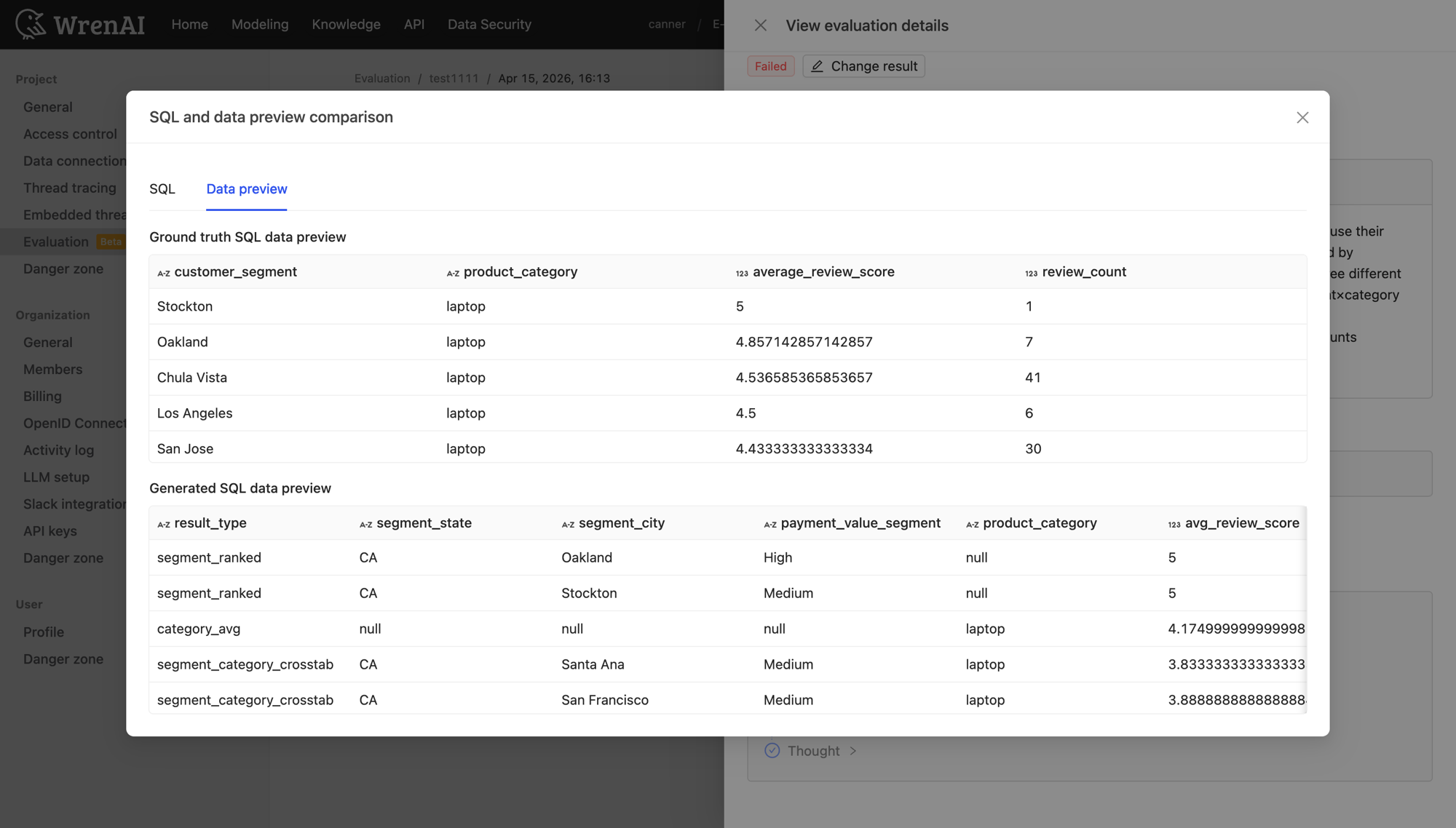Screen dimensions: 1456x828
Task: Select the Data preview tab
Action: (246, 189)
